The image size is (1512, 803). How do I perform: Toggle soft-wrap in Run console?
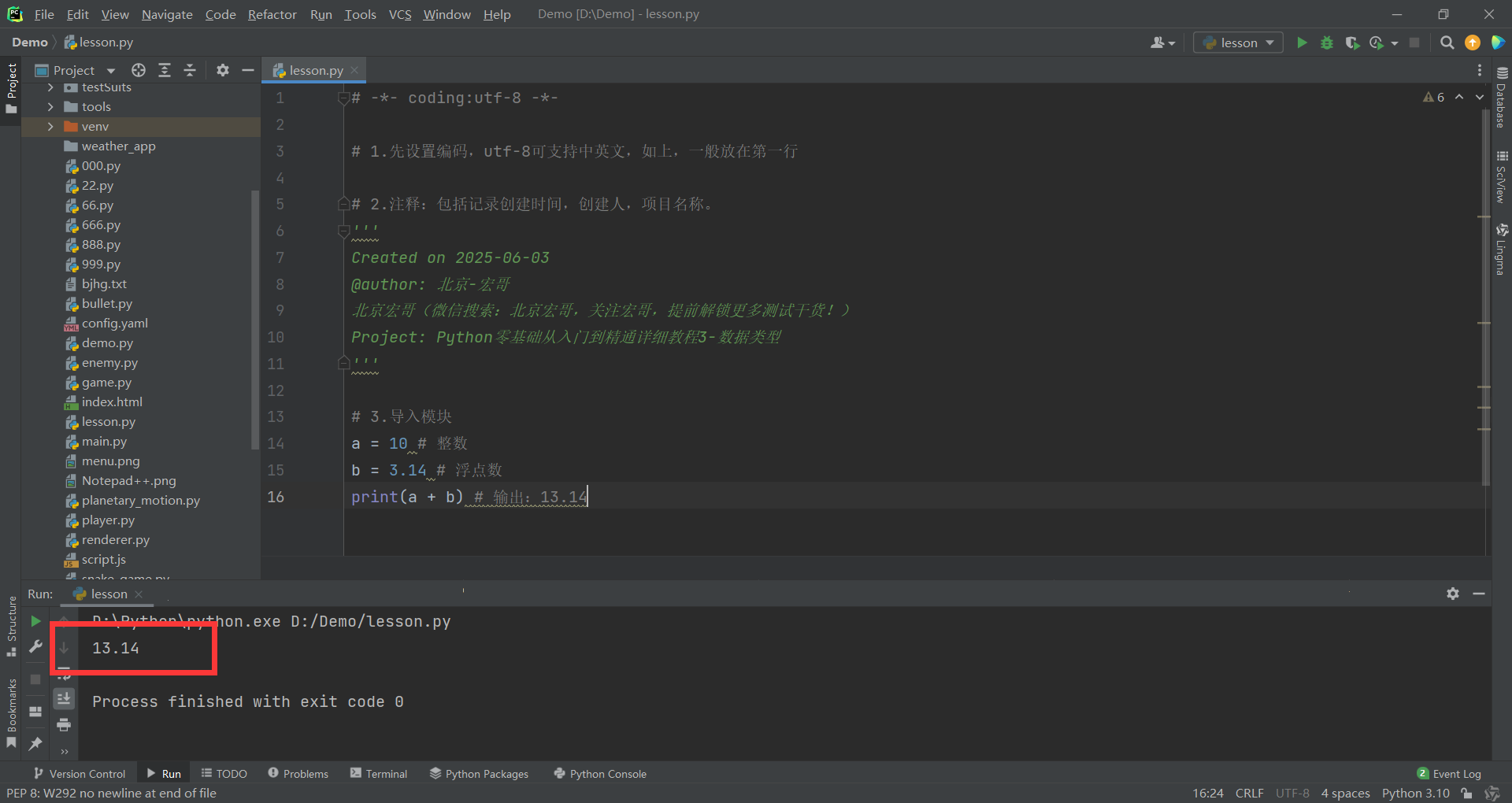pyautogui.click(x=64, y=674)
